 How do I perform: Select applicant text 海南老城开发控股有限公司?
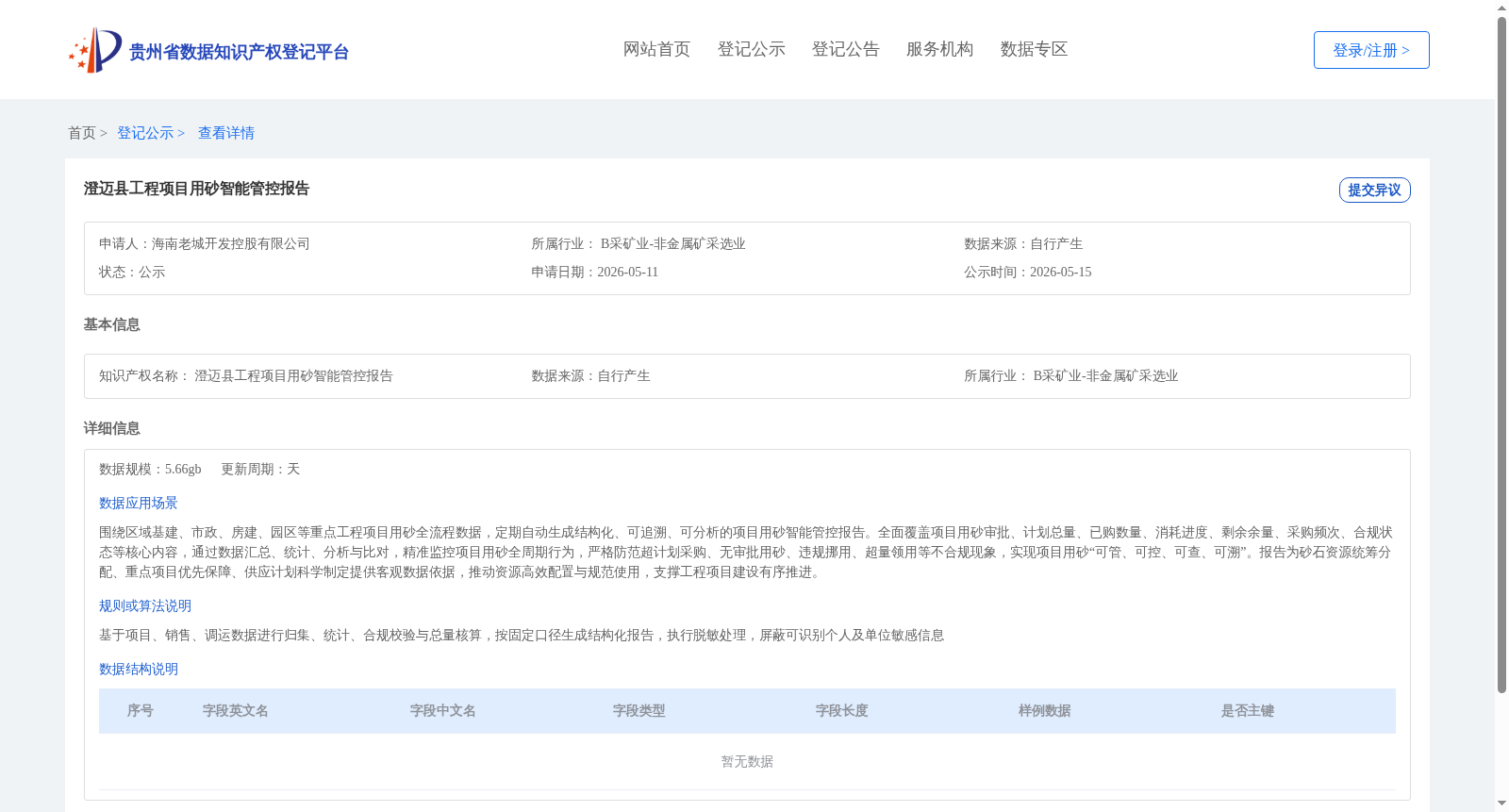(x=231, y=243)
